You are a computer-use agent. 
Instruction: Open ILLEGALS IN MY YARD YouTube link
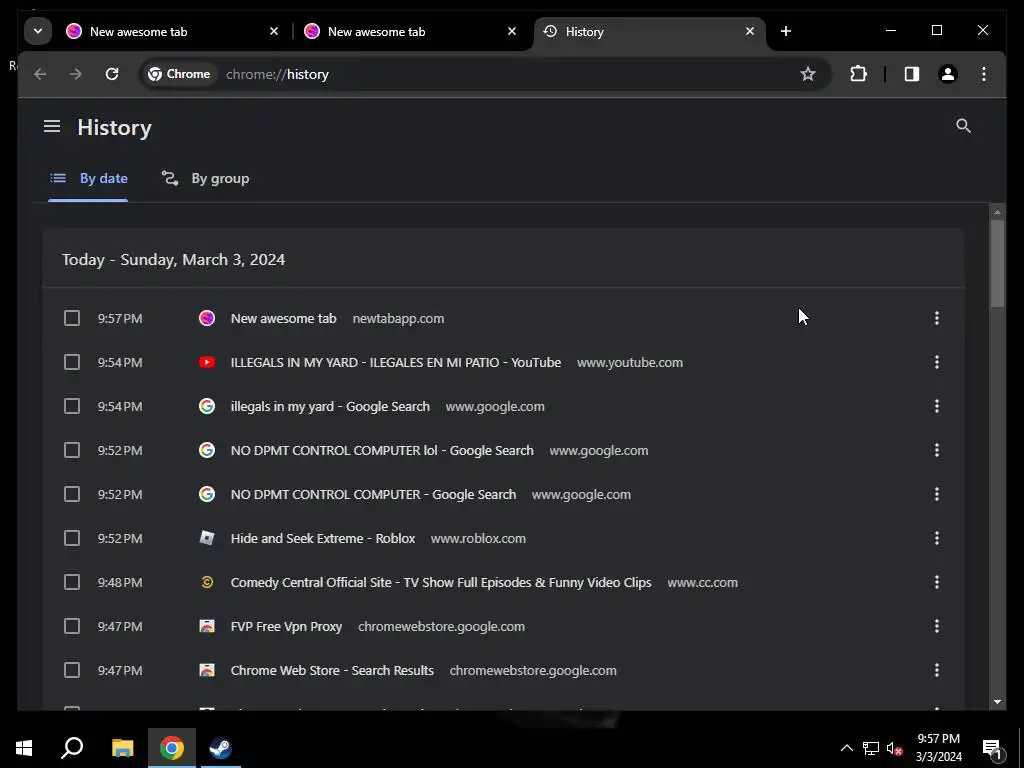tap(396, 362)
